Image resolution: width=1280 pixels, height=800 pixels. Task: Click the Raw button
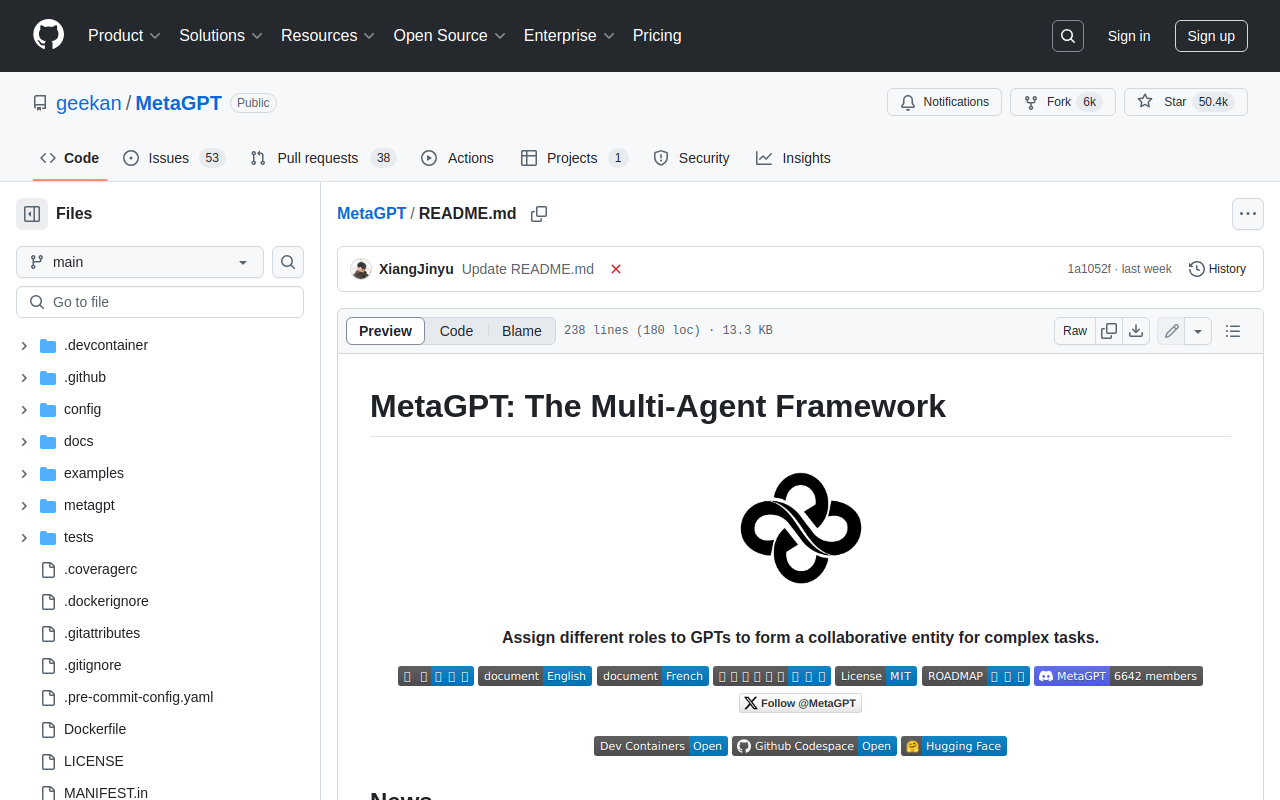(x=1075, y=331)
